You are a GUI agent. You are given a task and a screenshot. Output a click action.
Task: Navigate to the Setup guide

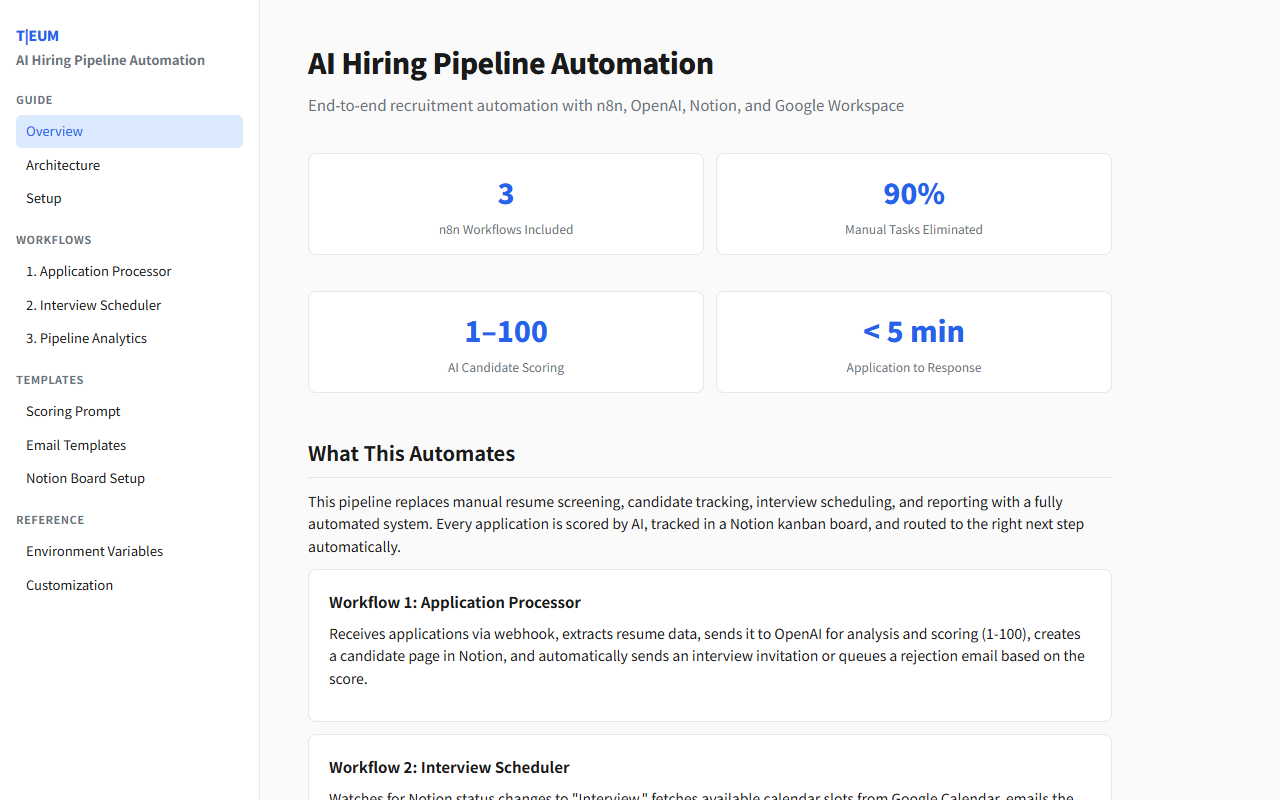pyautogui.click(x=43, y=198)
